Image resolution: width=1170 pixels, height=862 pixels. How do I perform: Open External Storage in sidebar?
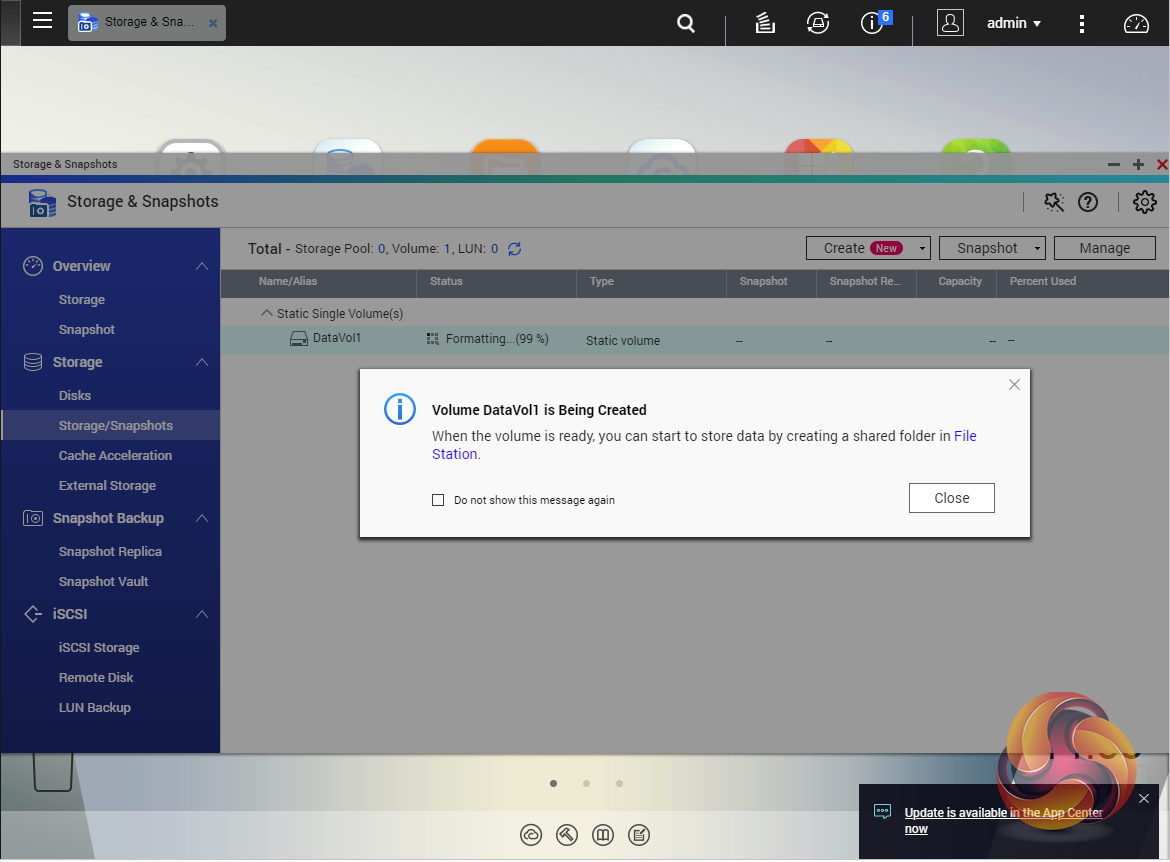[107, 485]
